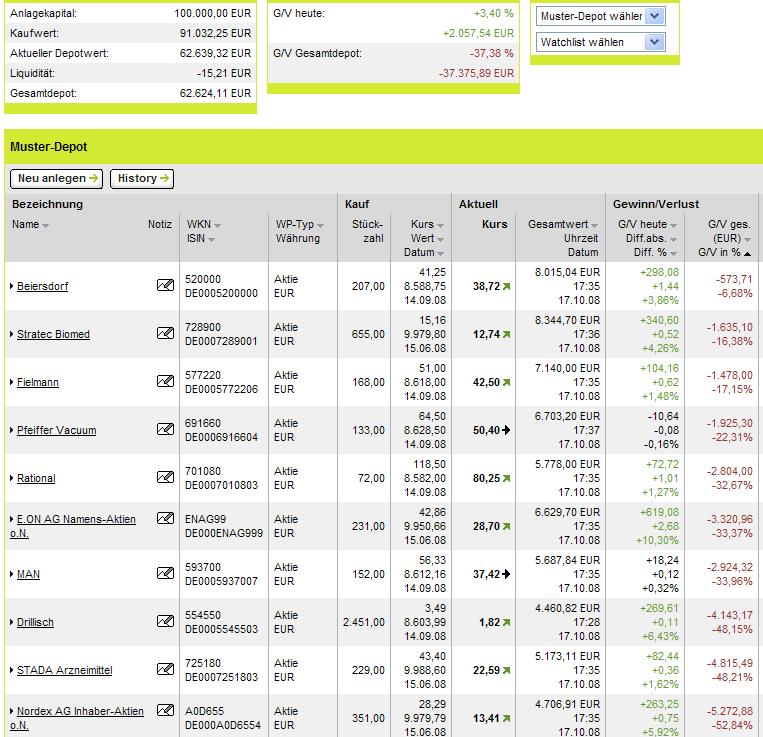Open the note icon for Beiersdorf
Viewport: 763px width, 737px height.
[x=165, y=285]
